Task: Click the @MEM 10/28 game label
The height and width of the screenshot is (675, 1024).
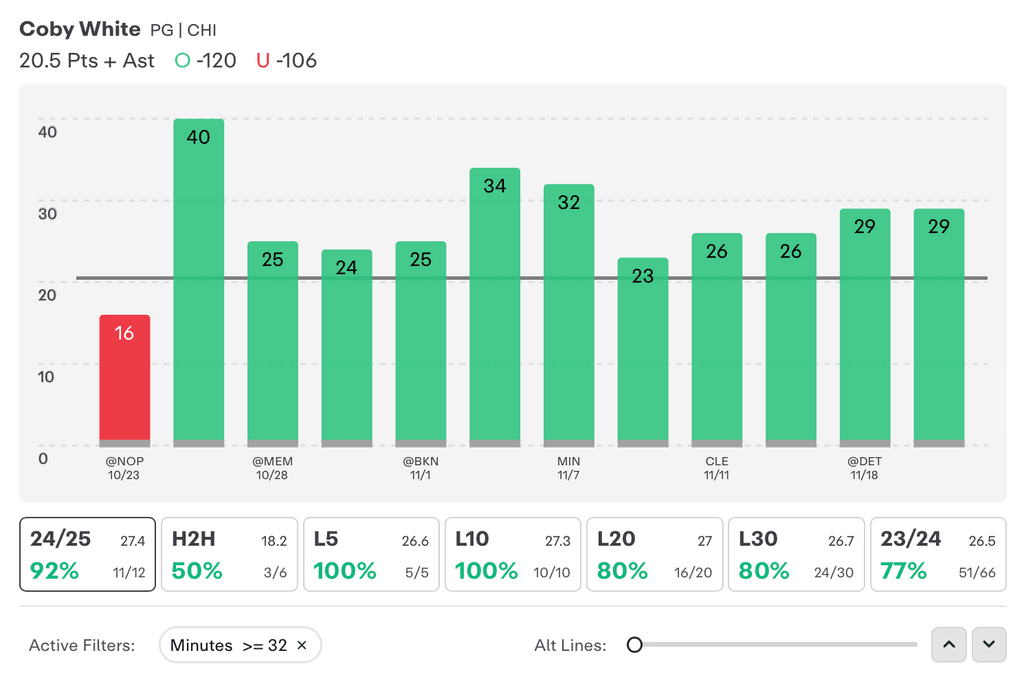Action: pos(272,468)
